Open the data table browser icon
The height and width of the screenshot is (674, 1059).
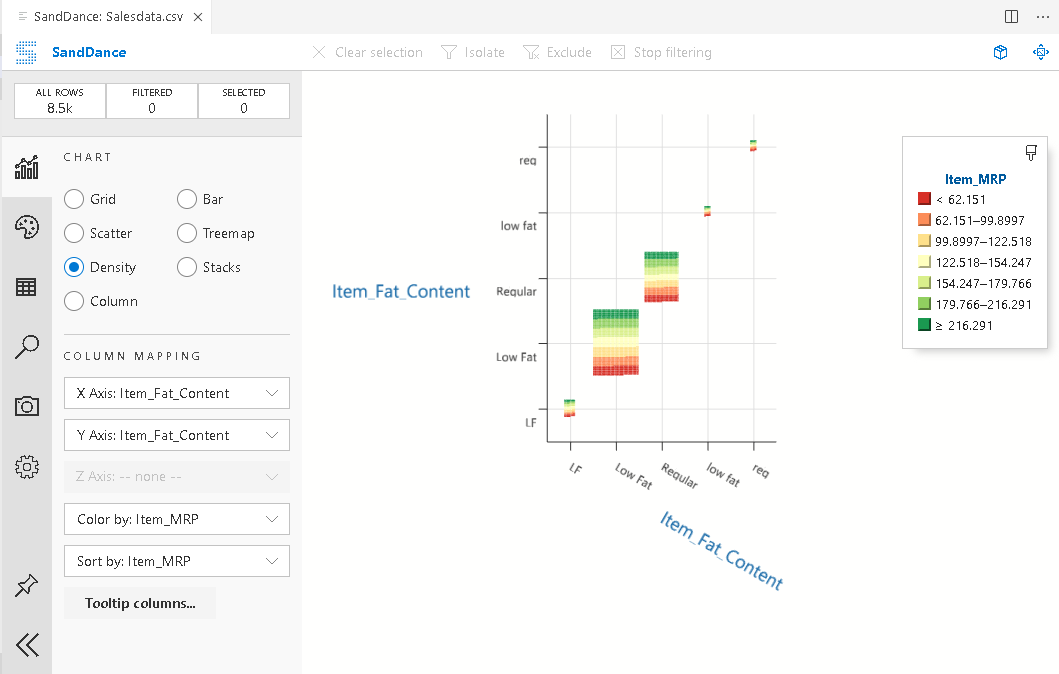click(26, 287)
